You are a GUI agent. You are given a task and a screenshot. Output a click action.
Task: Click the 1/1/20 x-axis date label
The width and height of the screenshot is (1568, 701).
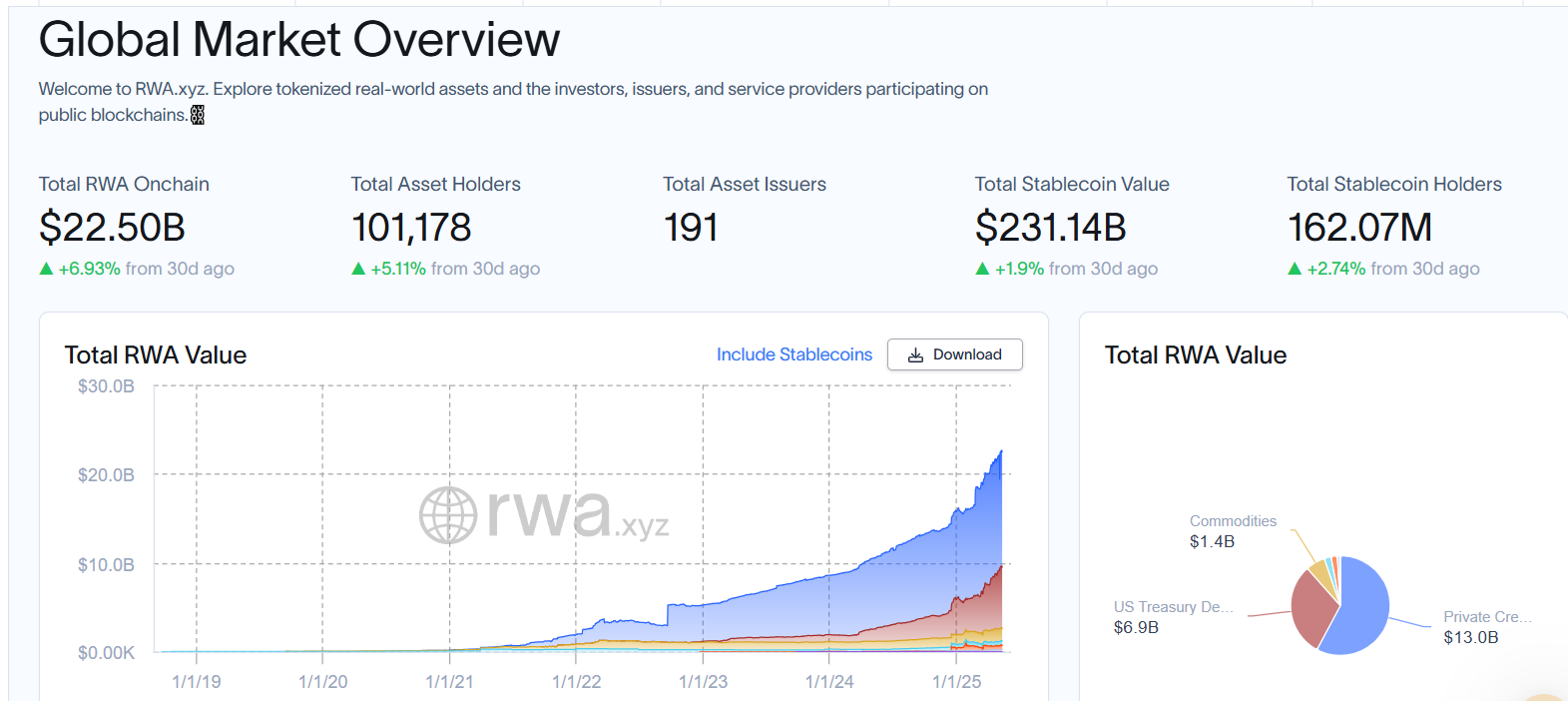click(x=323, y=681)
